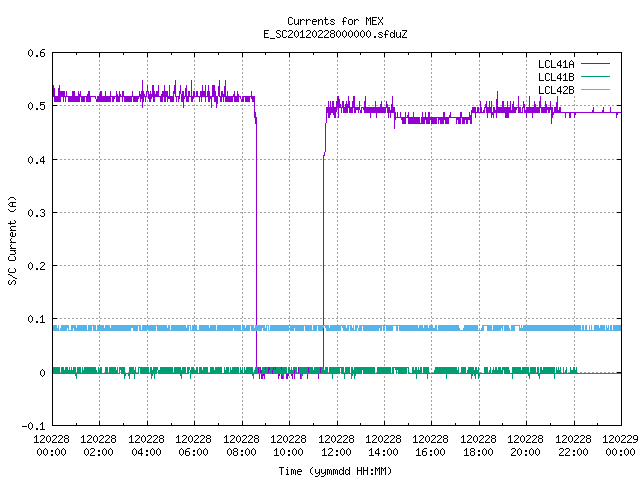Screen dimensions: 640x480
Task: Click the x-axis tick label 120228 18:00
Action: coord(479,446)
